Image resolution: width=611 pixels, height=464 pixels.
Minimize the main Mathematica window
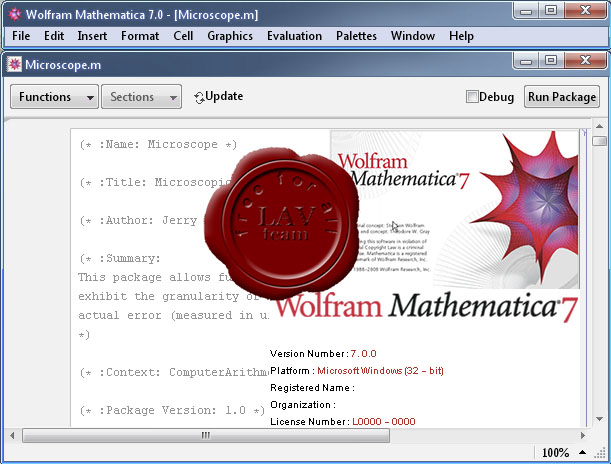(x=526, y=11)
